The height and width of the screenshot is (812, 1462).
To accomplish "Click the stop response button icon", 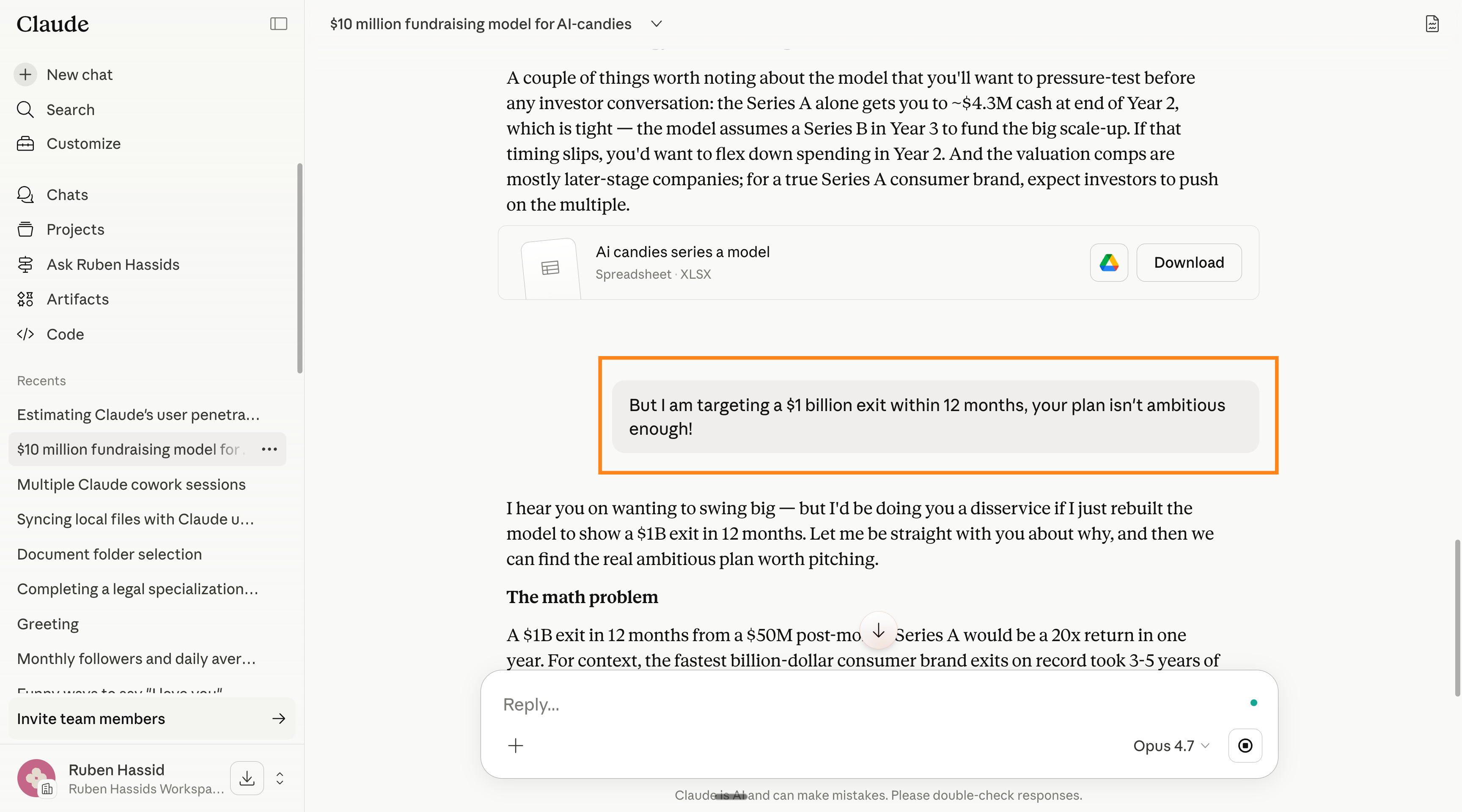I will (1245, 745).
